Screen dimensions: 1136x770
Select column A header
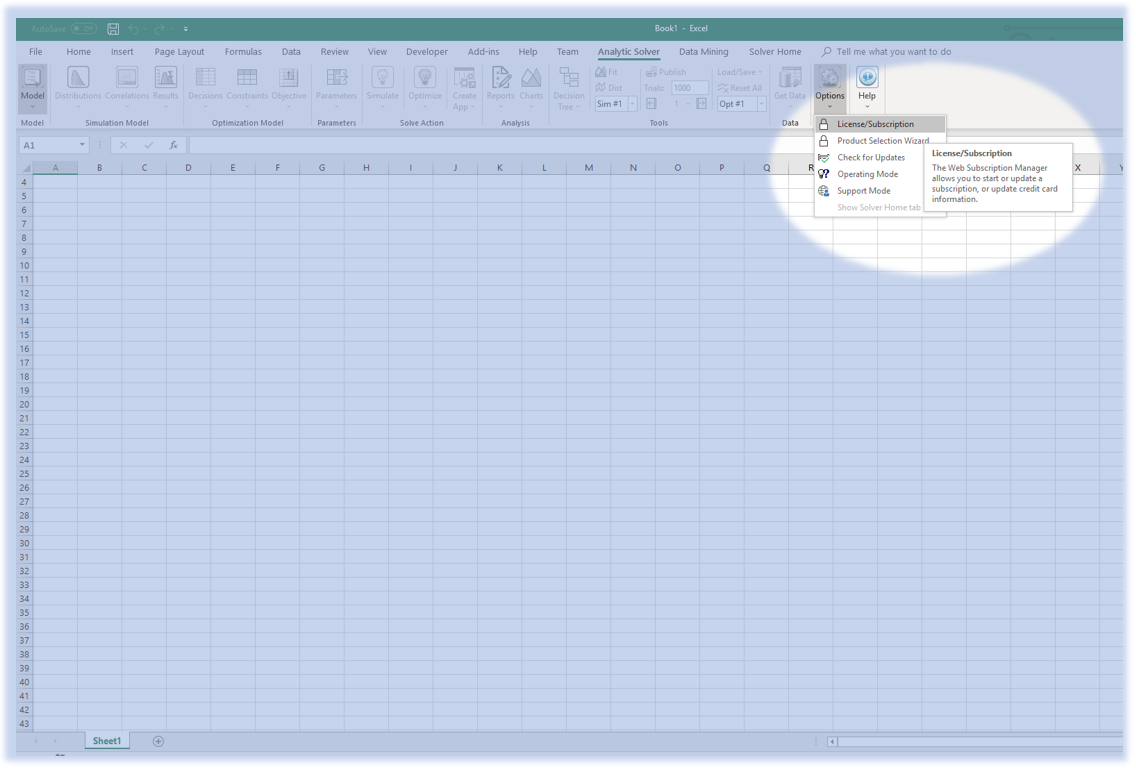coord(55,167)
